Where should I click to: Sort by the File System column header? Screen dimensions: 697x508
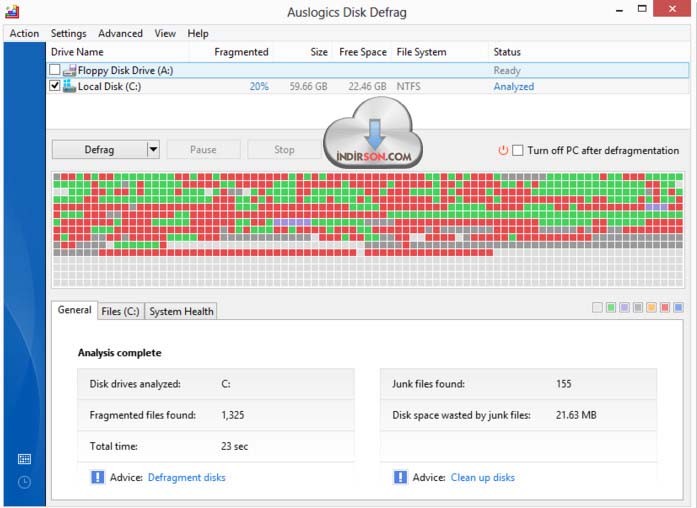[x=421, y=52]
